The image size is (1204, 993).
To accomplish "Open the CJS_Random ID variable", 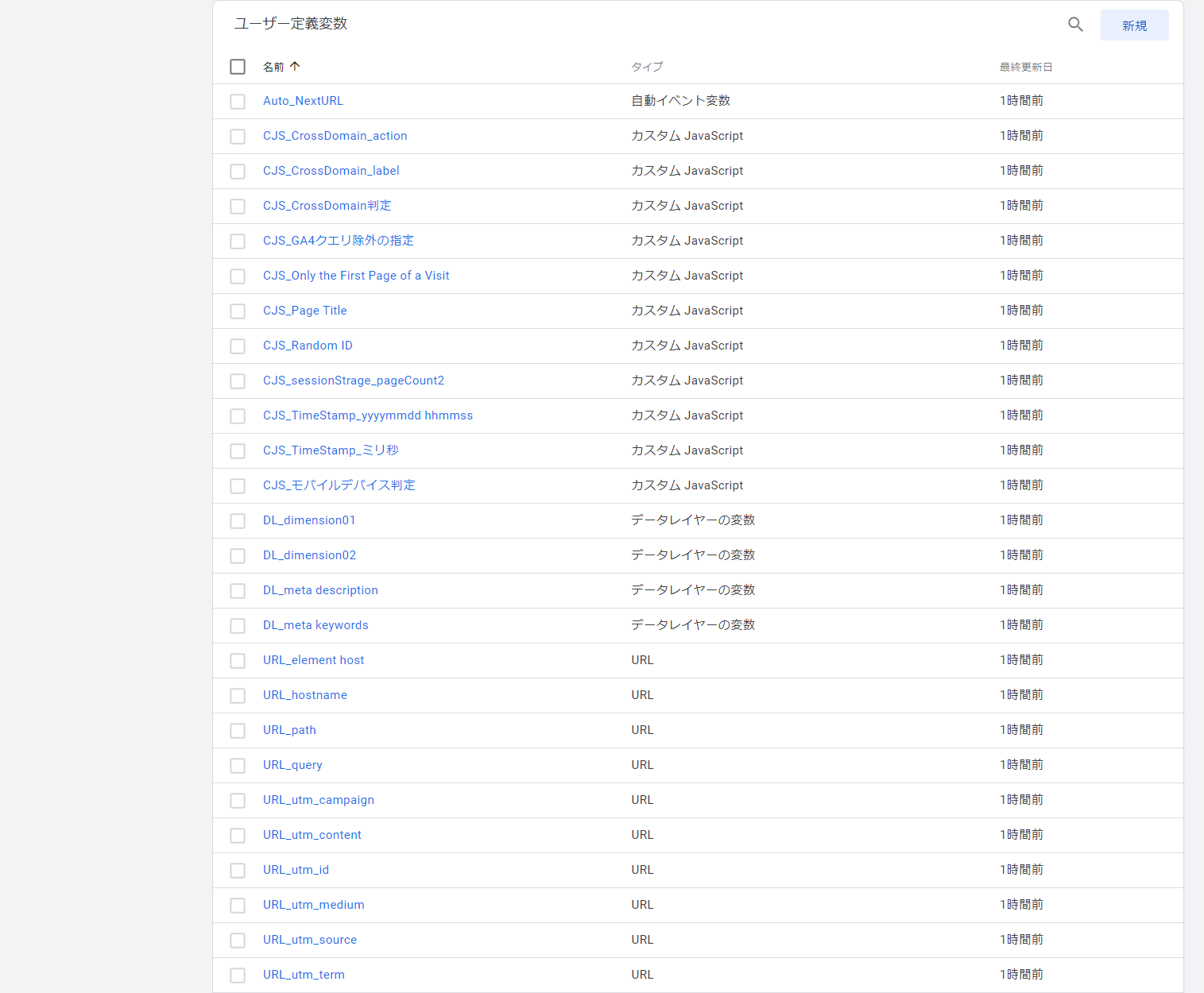I will (x=308, y=346).
